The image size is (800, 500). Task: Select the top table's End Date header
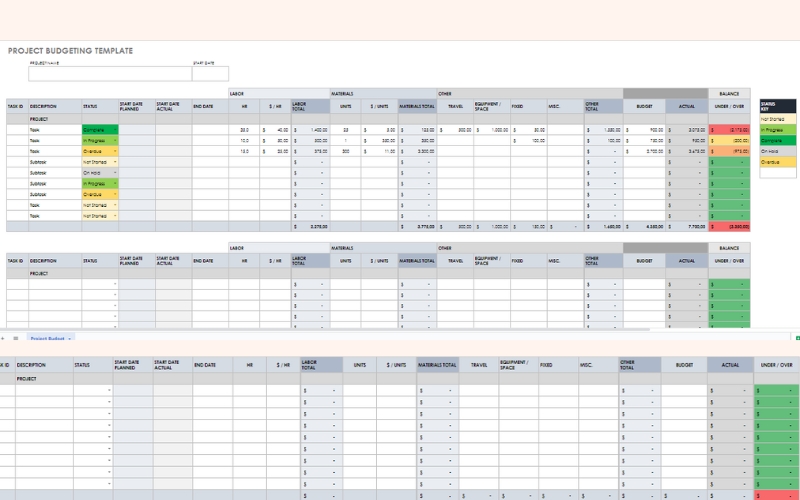(x=210, y=106)
